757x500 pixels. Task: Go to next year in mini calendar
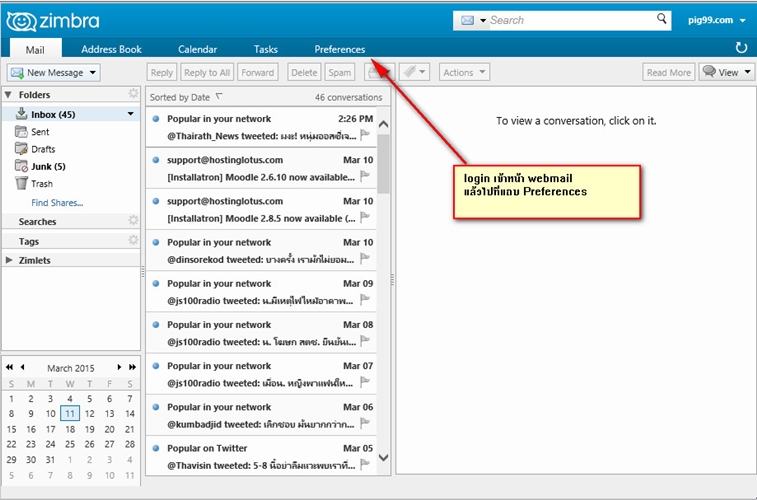click(x=132, y=367)
